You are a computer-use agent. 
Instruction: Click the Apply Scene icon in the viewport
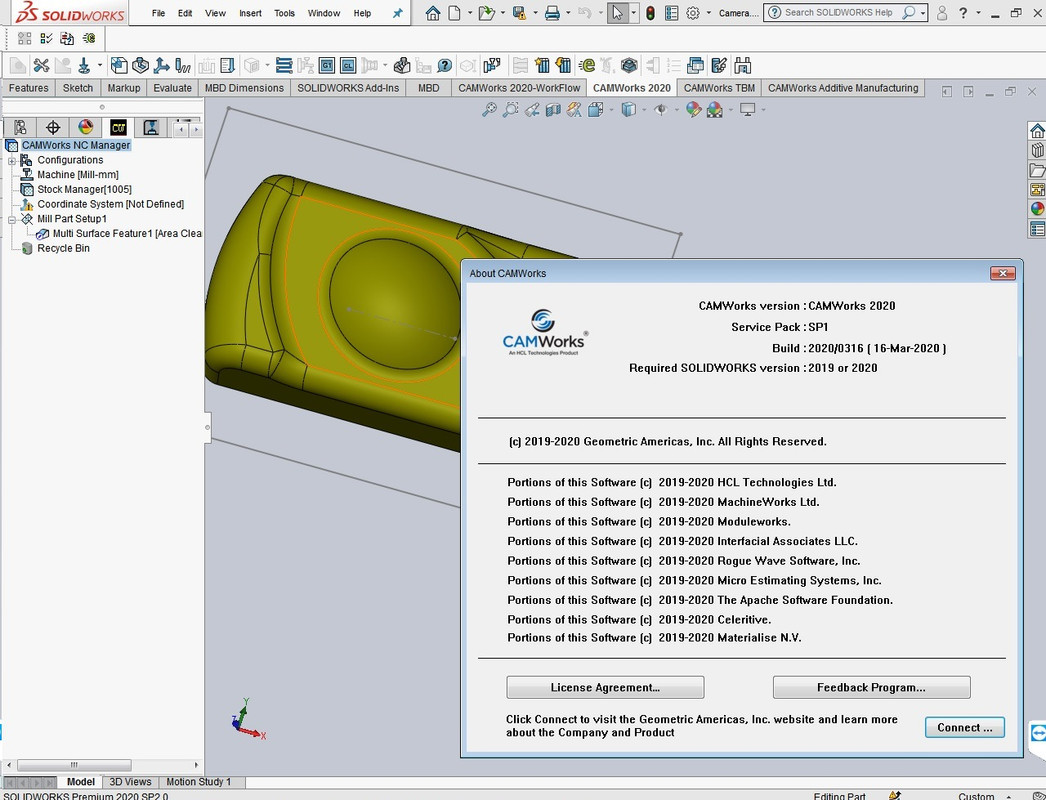(714, 109)
